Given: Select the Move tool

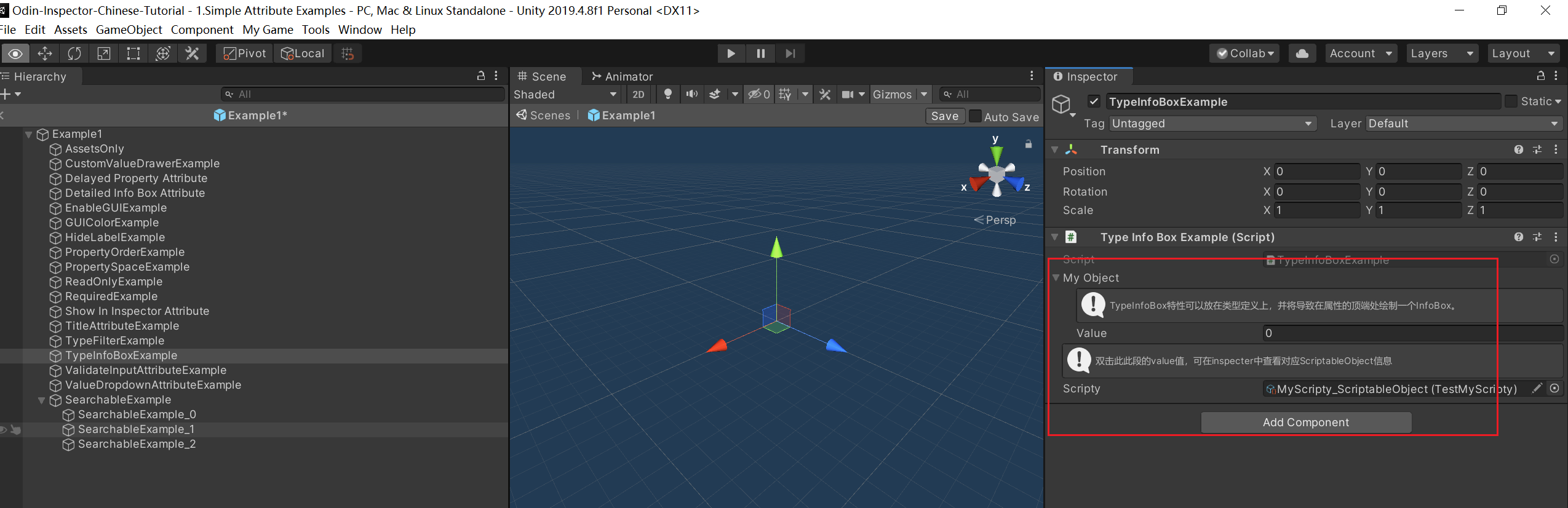Looking at the screenshot, I should pos(45,54).
